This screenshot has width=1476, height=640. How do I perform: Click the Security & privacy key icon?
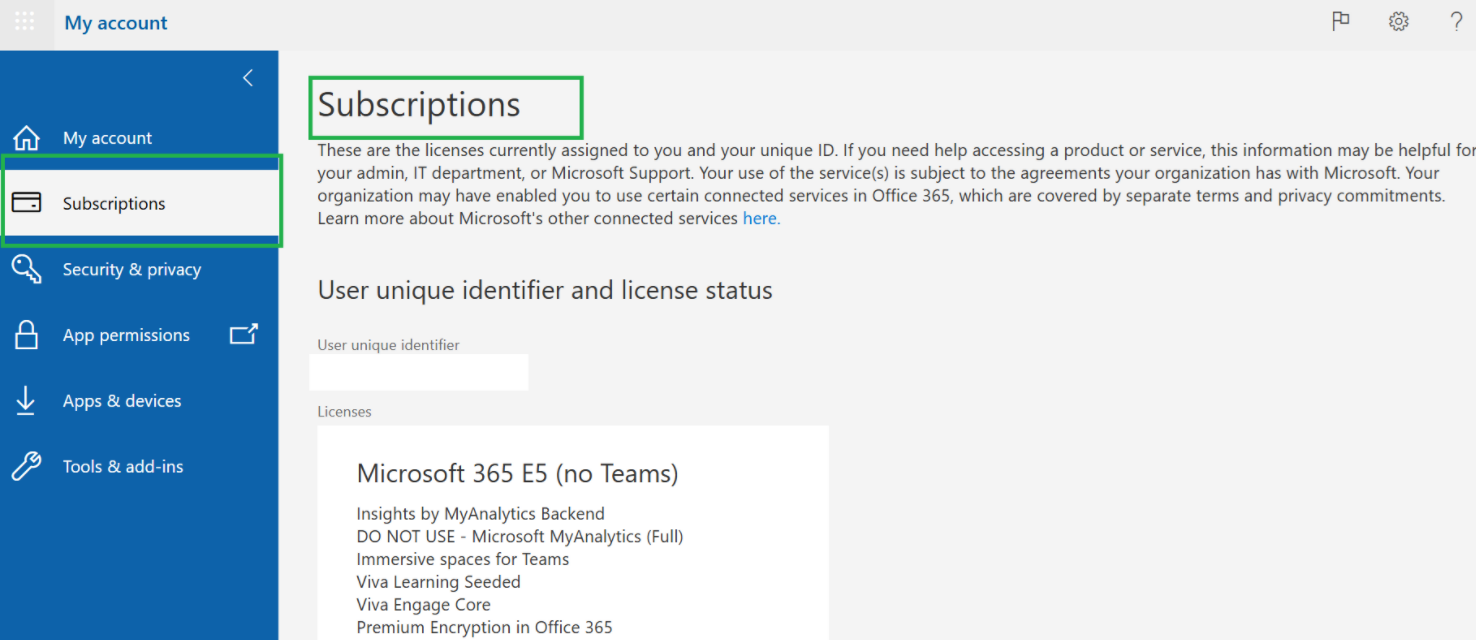pyautogui.click(x=25, y=268)
